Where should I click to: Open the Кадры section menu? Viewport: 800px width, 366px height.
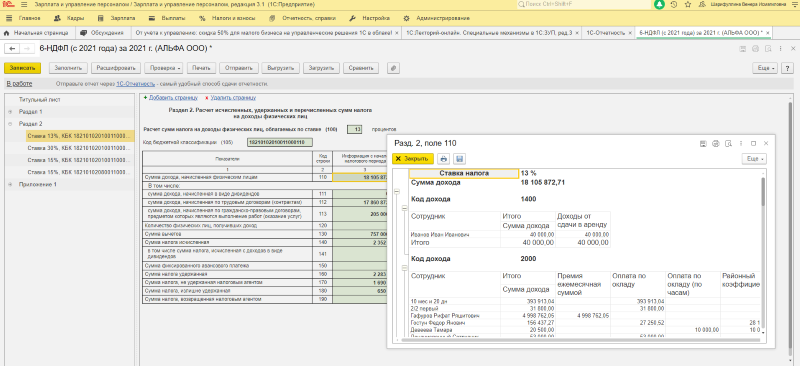pyautogui.click(x=70, y=18)
